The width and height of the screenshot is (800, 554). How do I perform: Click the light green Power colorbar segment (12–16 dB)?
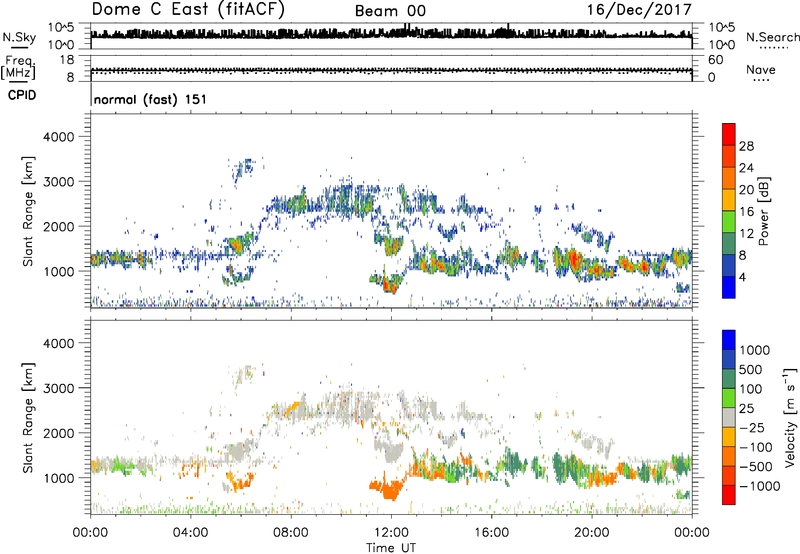(x=729, y=222)
